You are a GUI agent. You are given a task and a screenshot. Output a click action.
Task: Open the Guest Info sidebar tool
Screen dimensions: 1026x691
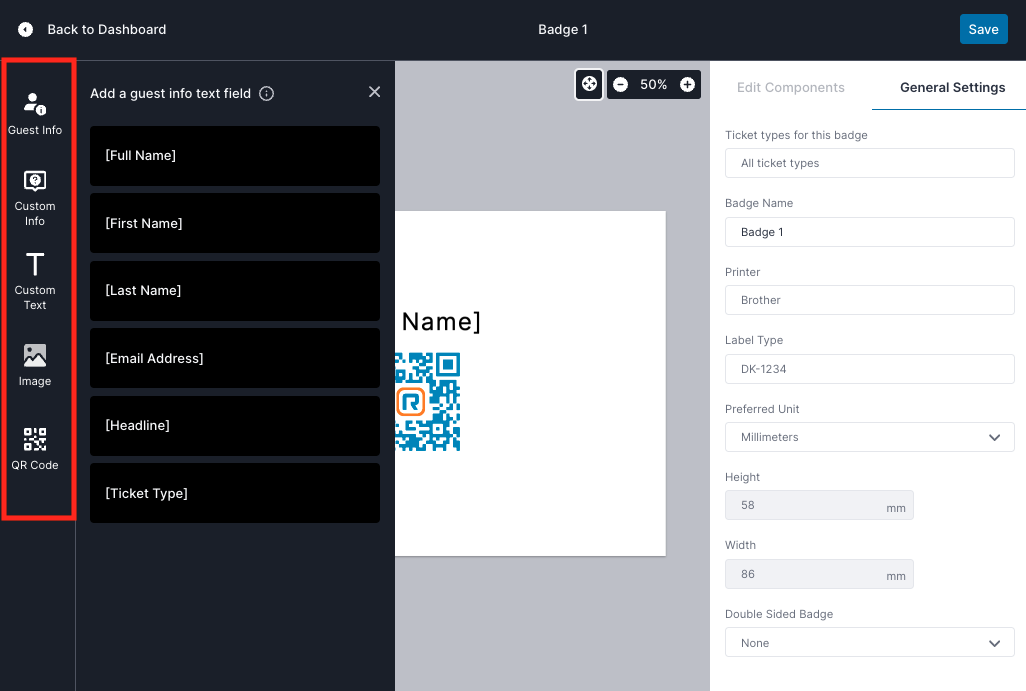click(35, 114)
